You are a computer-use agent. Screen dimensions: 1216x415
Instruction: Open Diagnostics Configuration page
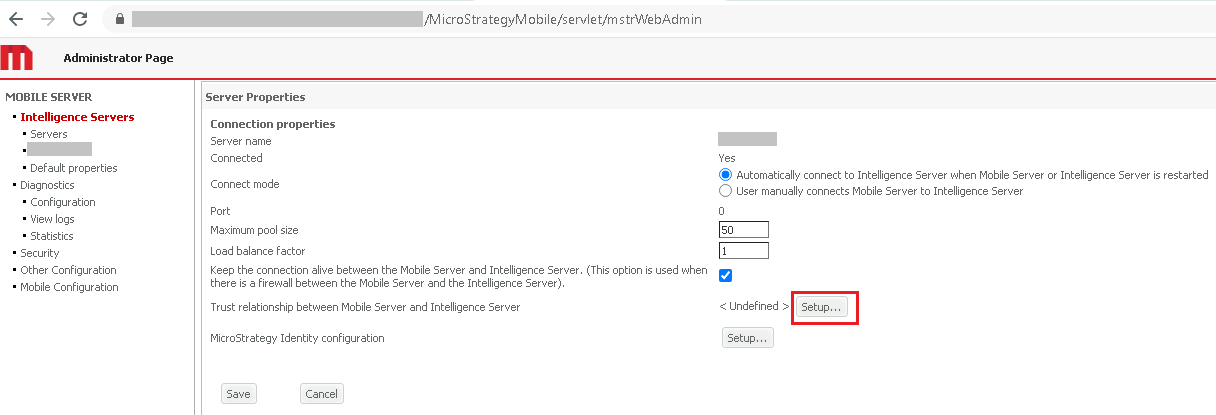pyautogui.click(x=63, y=202)
